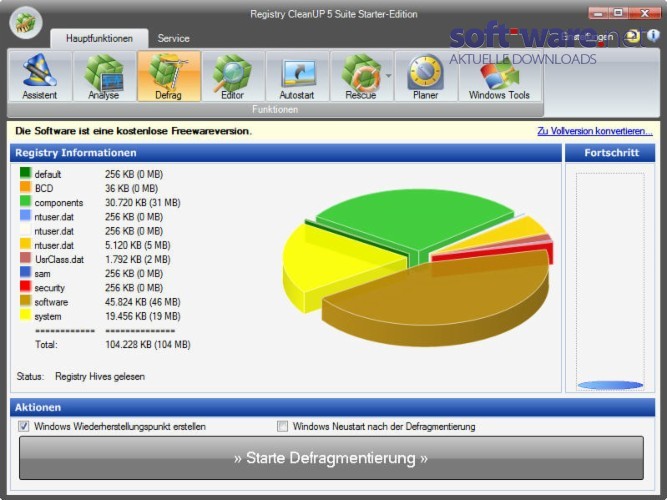Click the value 36 KB (0 MB)
This screenshot has height=500, width=667.
[131, 189]
